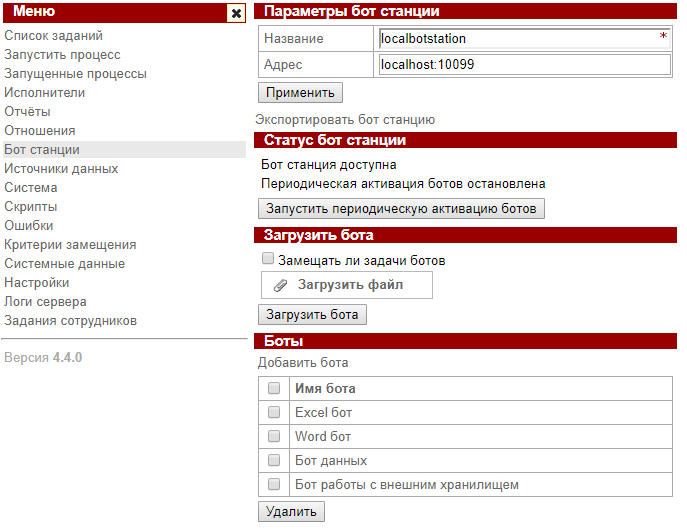The image size is (687, 532).
Task: Open Список заданий in the menu
Action: tap(53, 35)
